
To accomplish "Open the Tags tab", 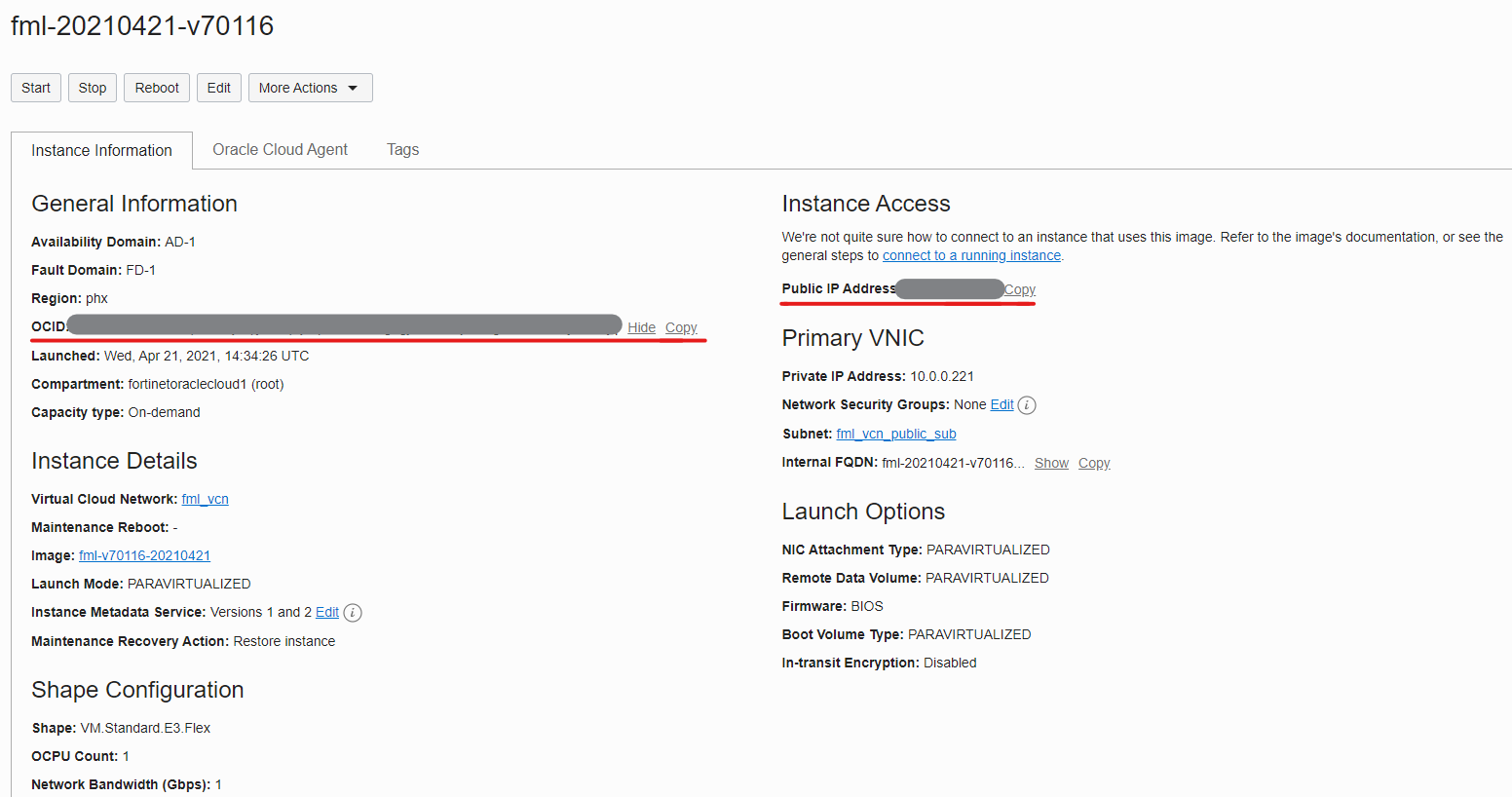I will 402,150.
